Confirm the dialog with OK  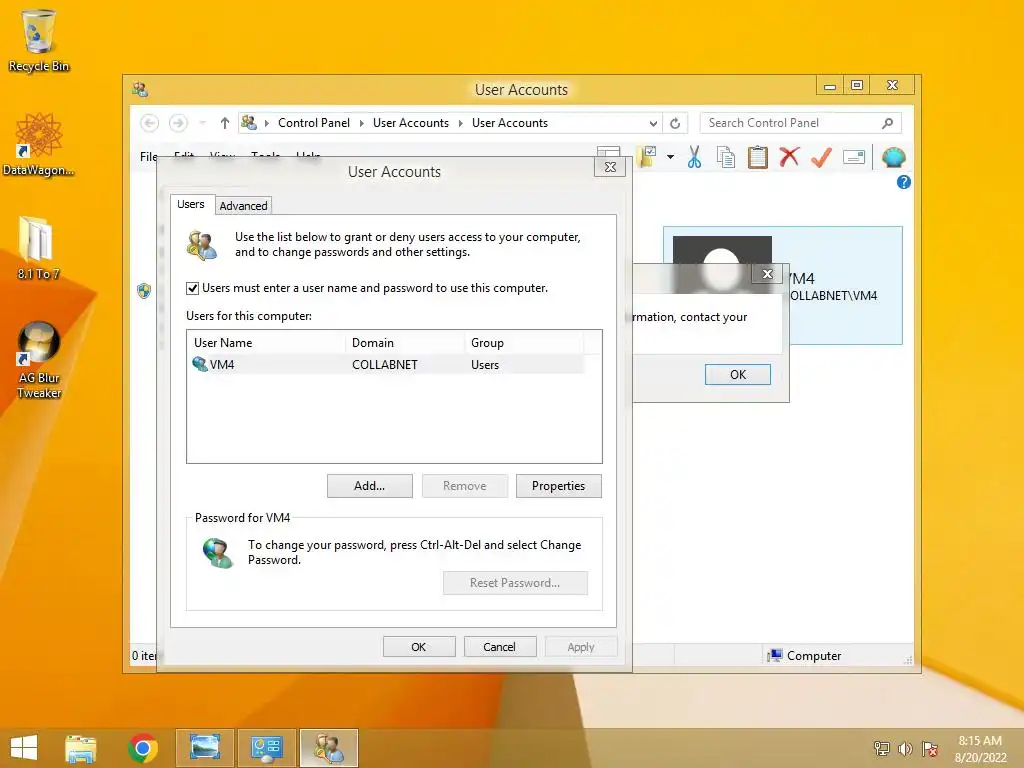(419, 647)
